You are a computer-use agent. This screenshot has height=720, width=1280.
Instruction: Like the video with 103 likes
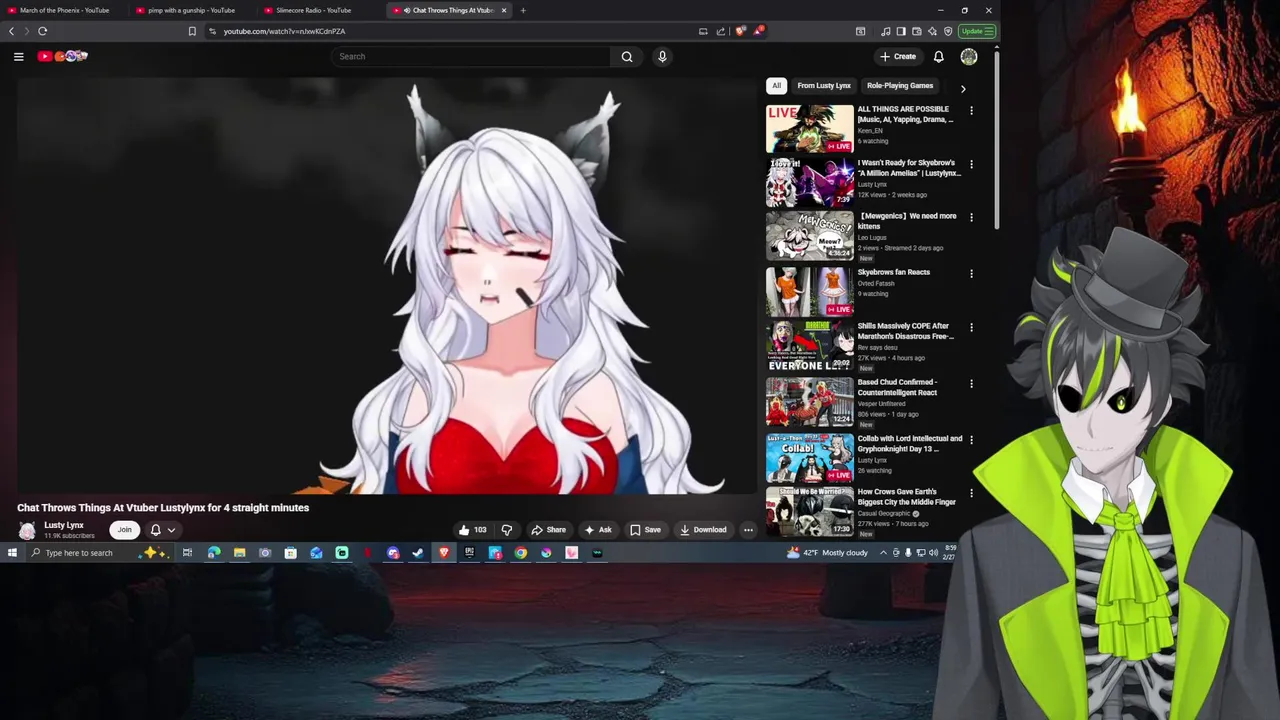coord(472,530)
